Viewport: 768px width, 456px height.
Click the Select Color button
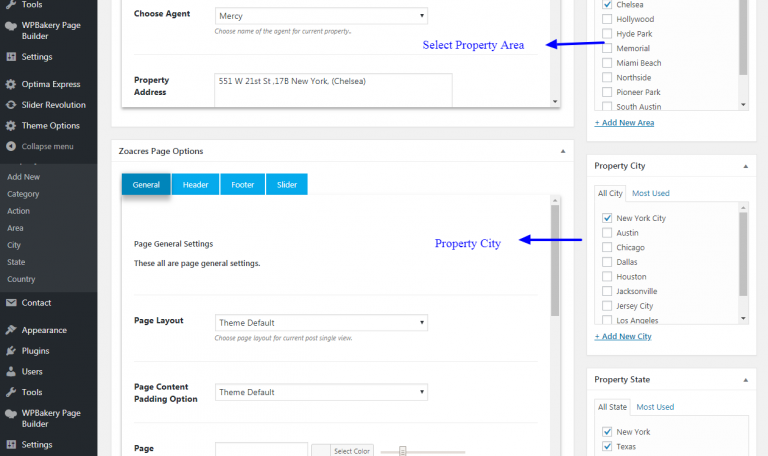[352, 451]
